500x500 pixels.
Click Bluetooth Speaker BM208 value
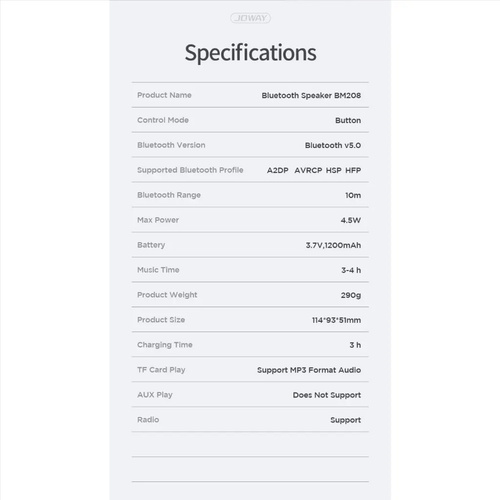pos(311,95)
